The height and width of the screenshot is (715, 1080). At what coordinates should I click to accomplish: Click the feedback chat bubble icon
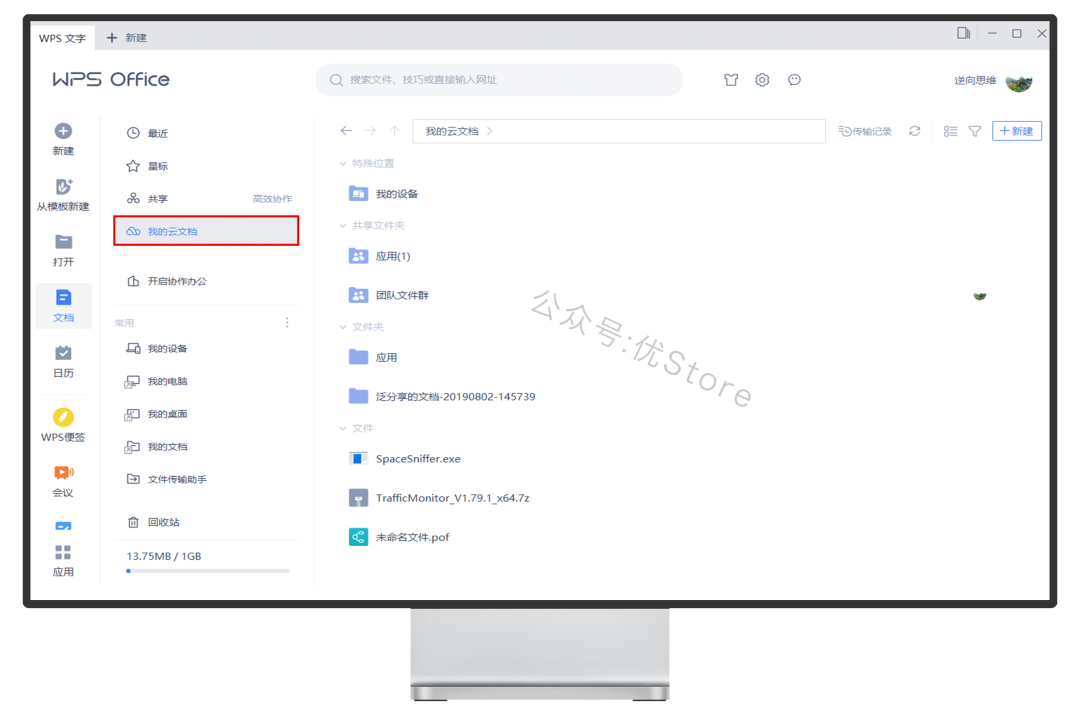tap(794, 80)
